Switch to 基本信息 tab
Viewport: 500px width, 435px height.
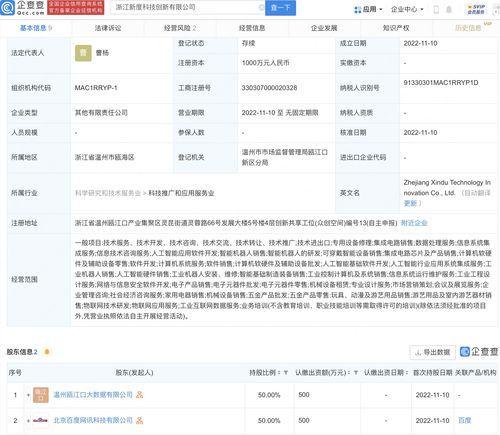pos(36,28)
